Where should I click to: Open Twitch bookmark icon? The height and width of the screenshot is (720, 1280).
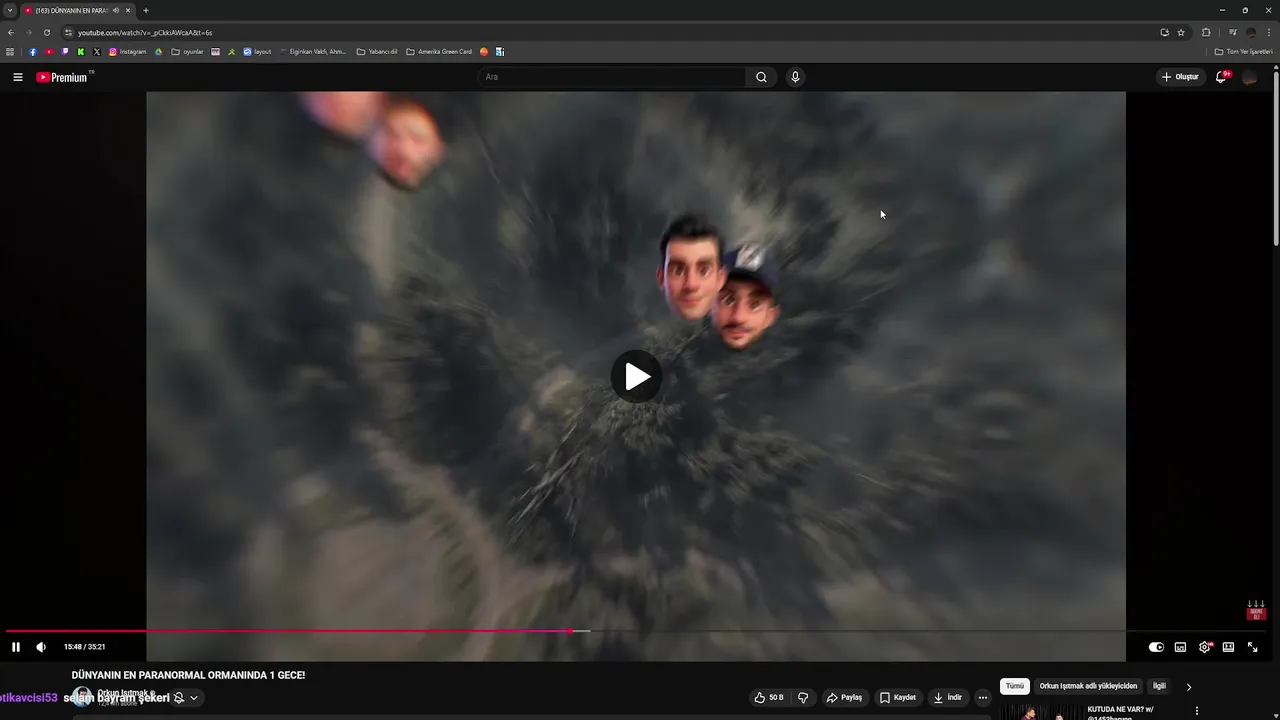coord(65,51)
